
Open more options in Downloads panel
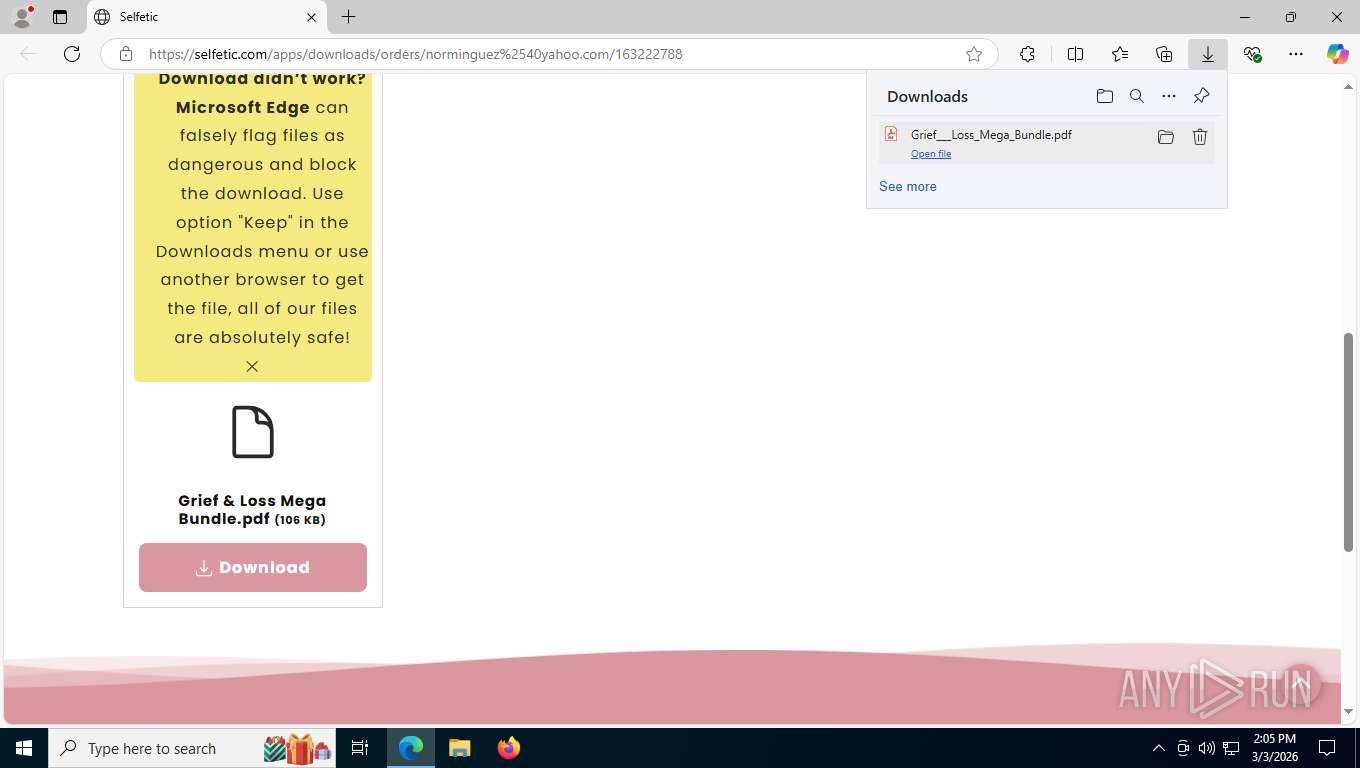(1168, 96)
